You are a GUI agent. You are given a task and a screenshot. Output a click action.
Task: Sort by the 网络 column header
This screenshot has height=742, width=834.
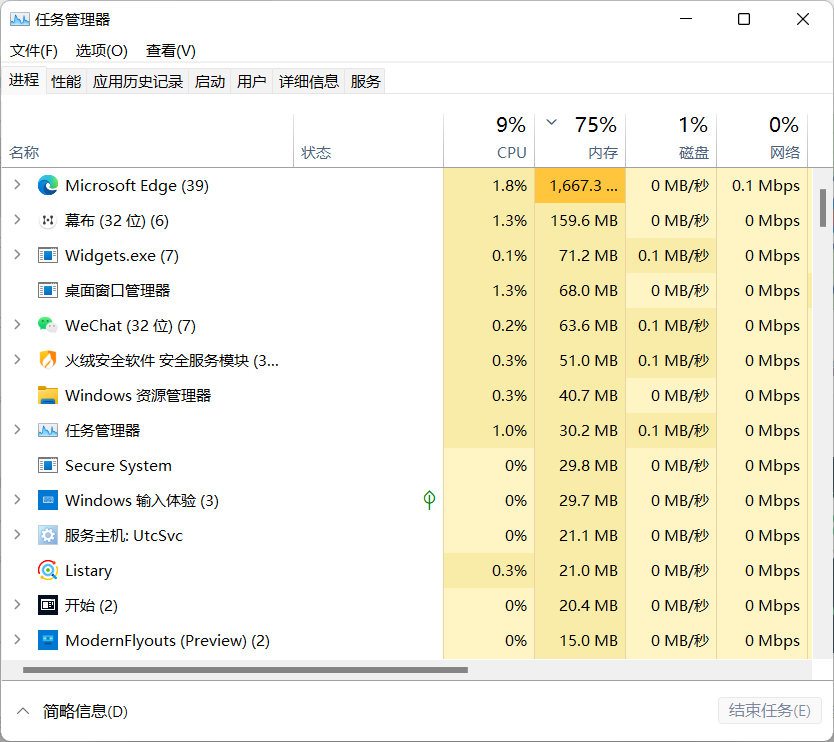pyautogui.click(x=762, y=141)
